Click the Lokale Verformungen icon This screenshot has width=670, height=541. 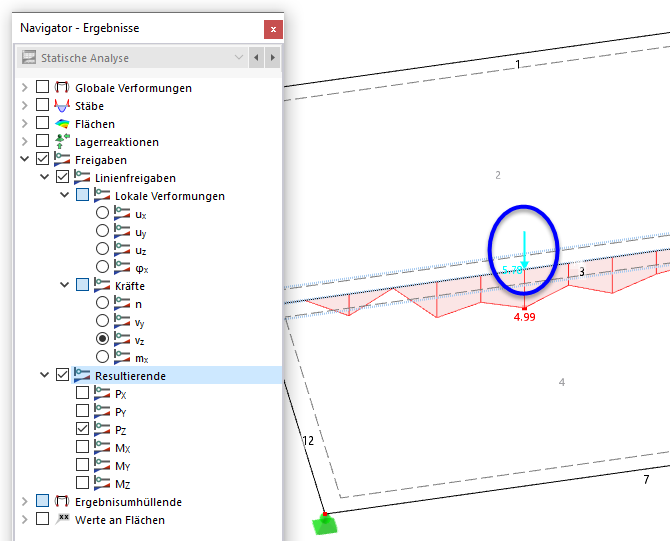pyautogui.click(x=102, y=195)
